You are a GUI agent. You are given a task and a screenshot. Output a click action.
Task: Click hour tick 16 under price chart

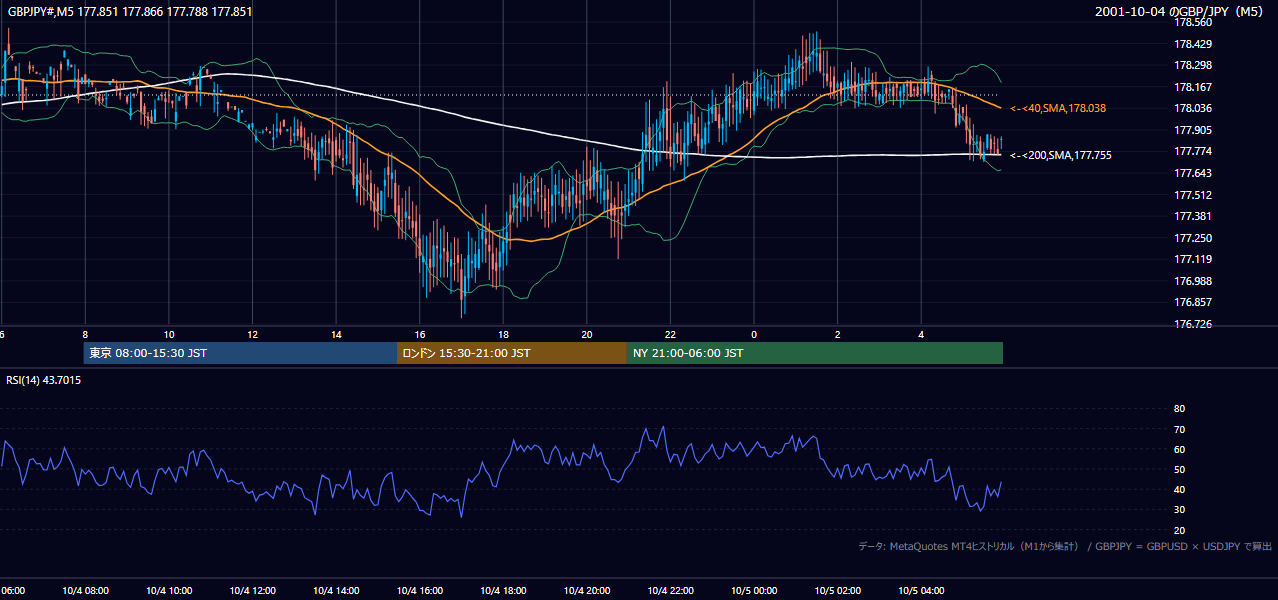(x=420, y=334)
